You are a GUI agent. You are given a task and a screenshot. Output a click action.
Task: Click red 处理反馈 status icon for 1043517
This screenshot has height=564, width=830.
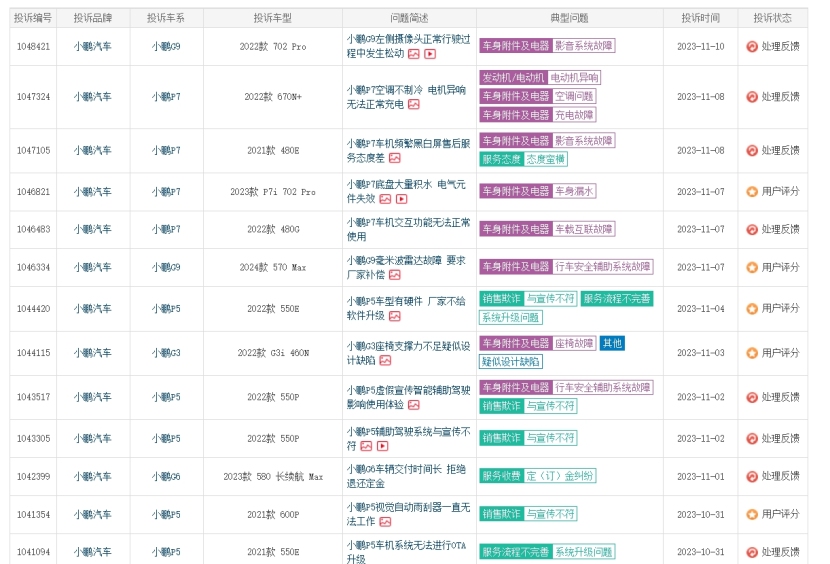coord(752,397)
